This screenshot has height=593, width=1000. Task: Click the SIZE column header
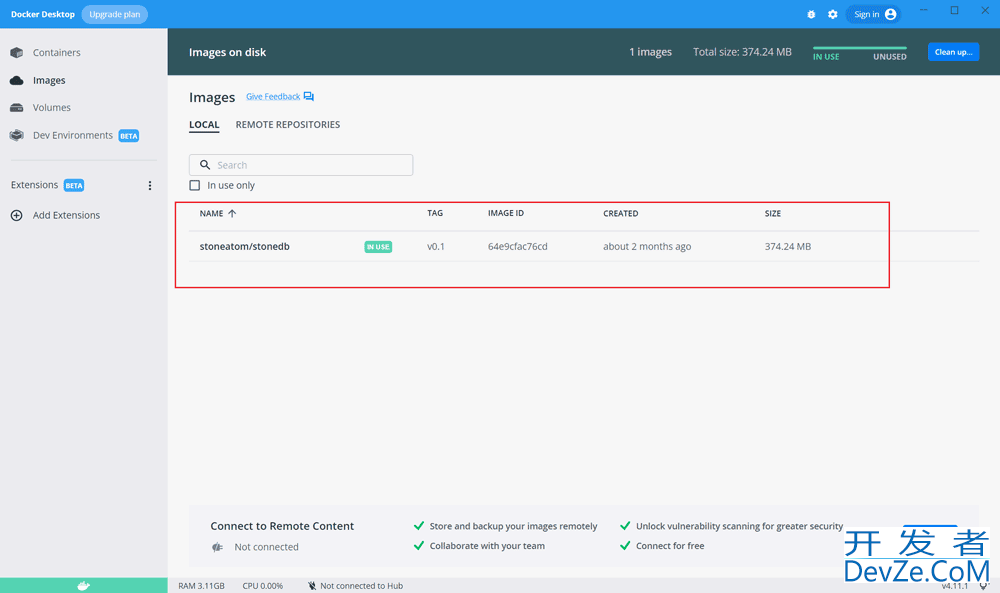click(773, 214)
